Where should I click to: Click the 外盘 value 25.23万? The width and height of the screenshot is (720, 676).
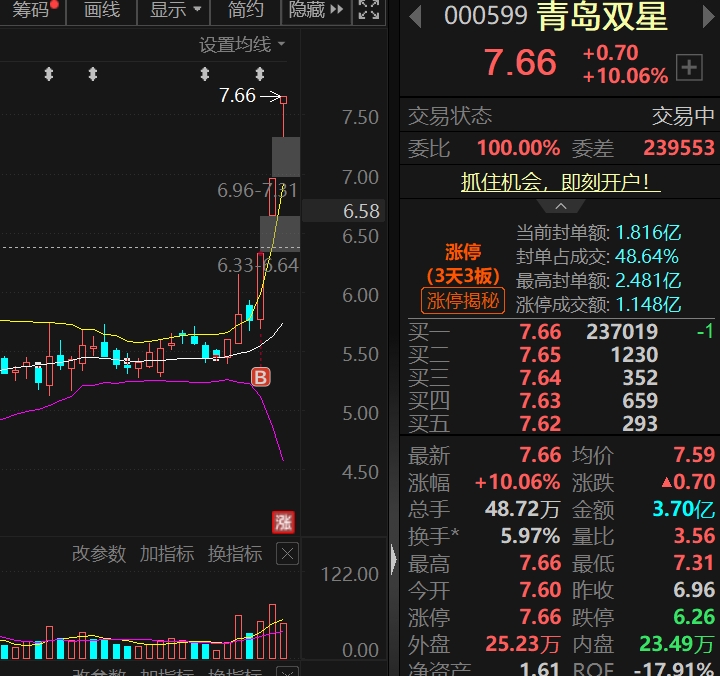pos(523,644)
